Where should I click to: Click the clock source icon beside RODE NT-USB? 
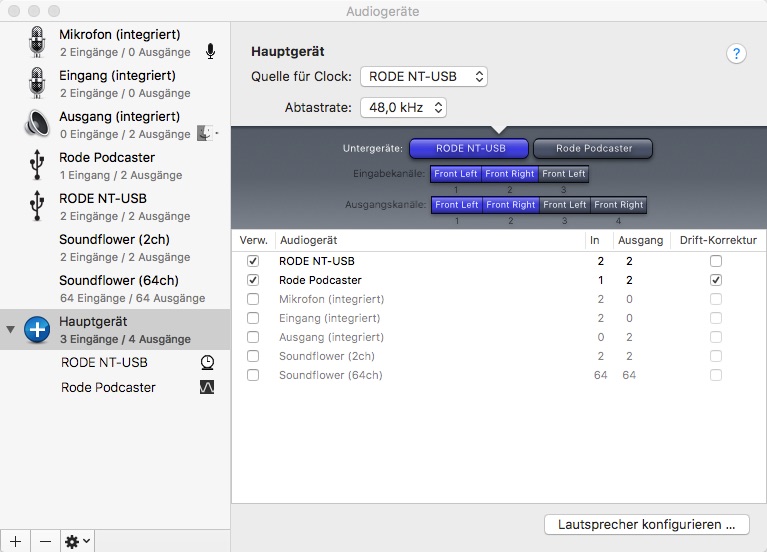click(x=207, y=363)
